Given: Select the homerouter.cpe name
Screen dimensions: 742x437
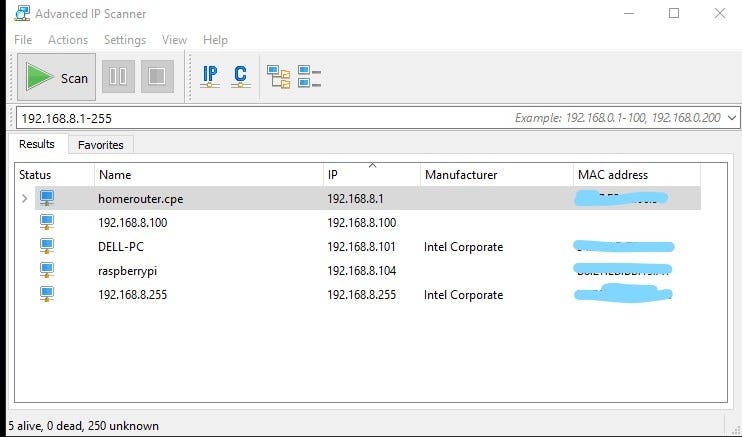Looking at the screenshot, I should pos(141,199).
